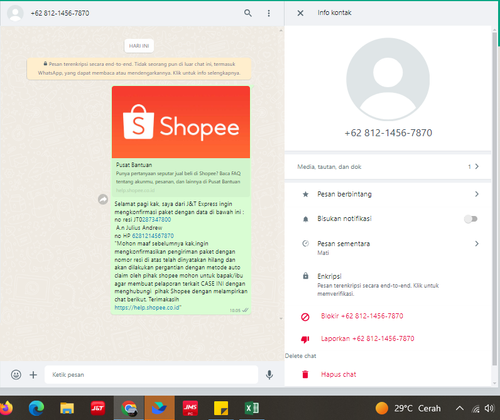
Task: Open the large profile picture in contact info
Action: tap(388, 79)
